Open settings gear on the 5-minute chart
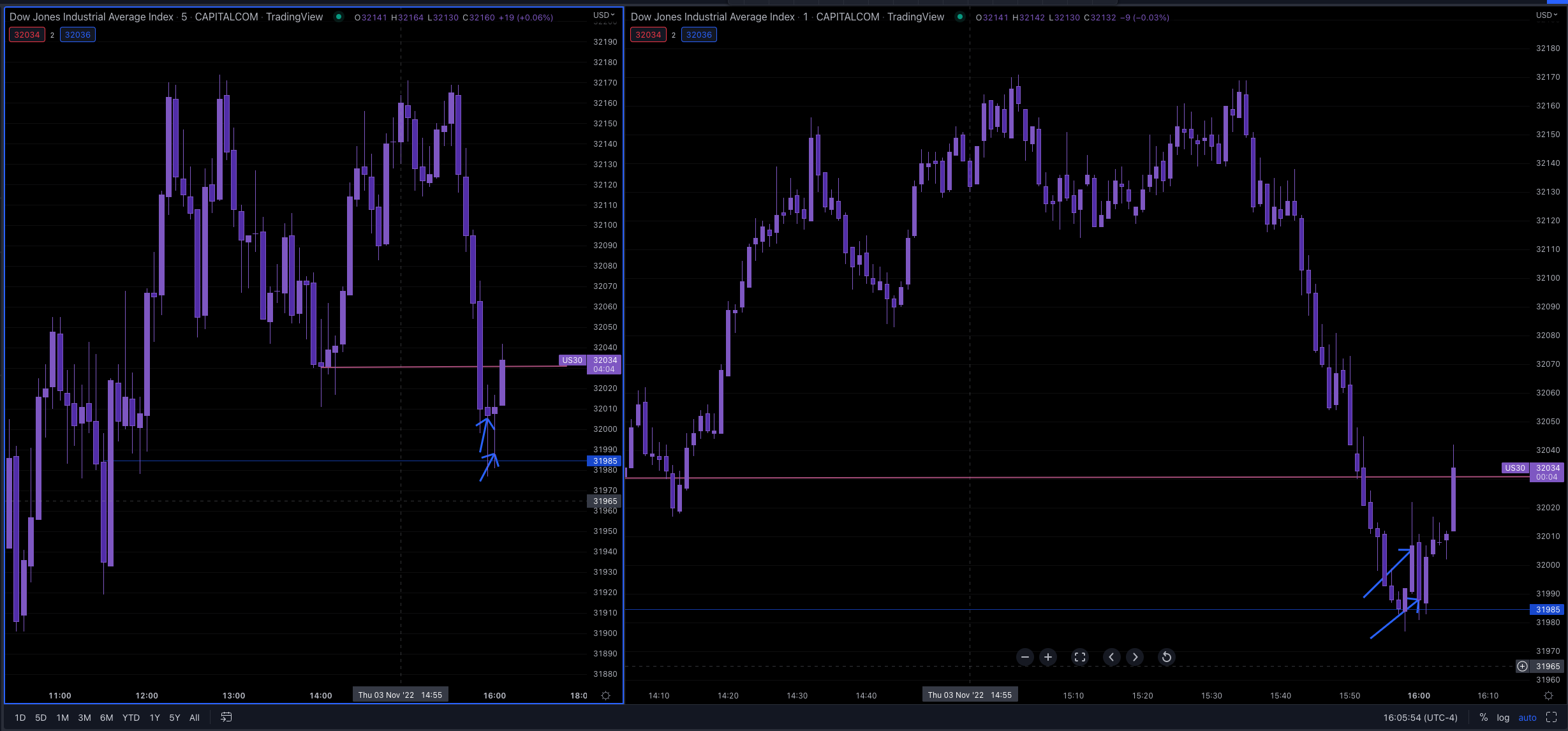 click(606, 696)
